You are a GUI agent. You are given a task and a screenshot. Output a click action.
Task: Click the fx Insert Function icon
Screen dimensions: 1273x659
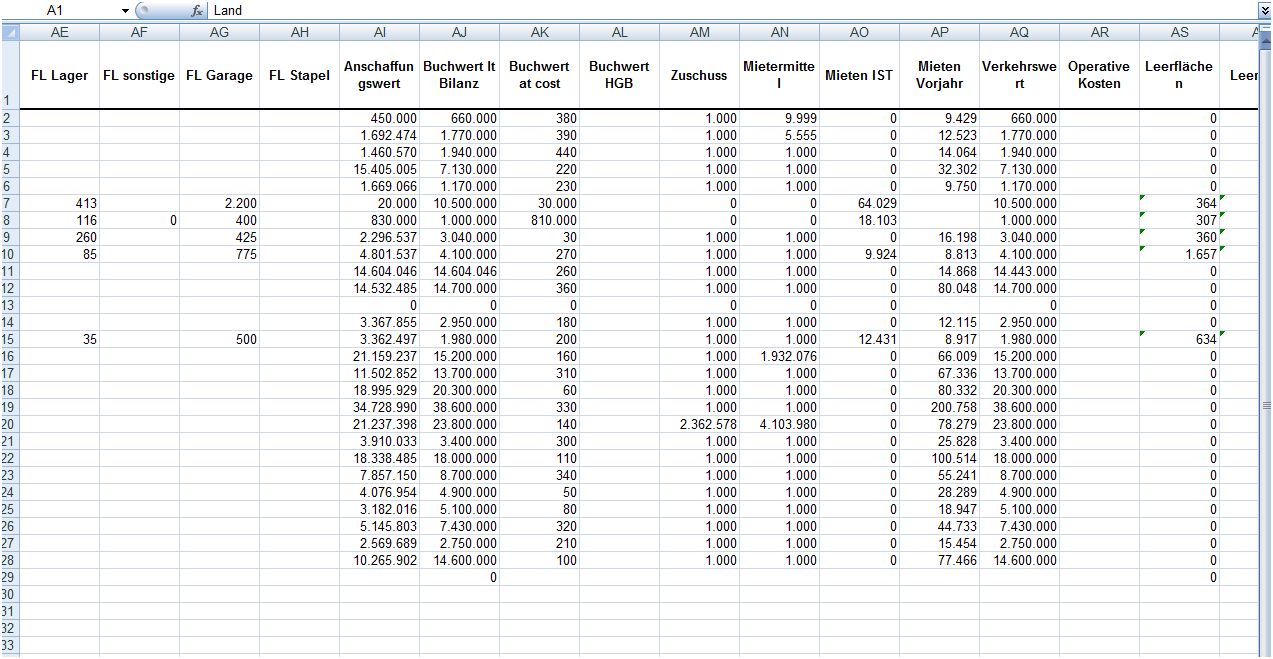point(197,10)
